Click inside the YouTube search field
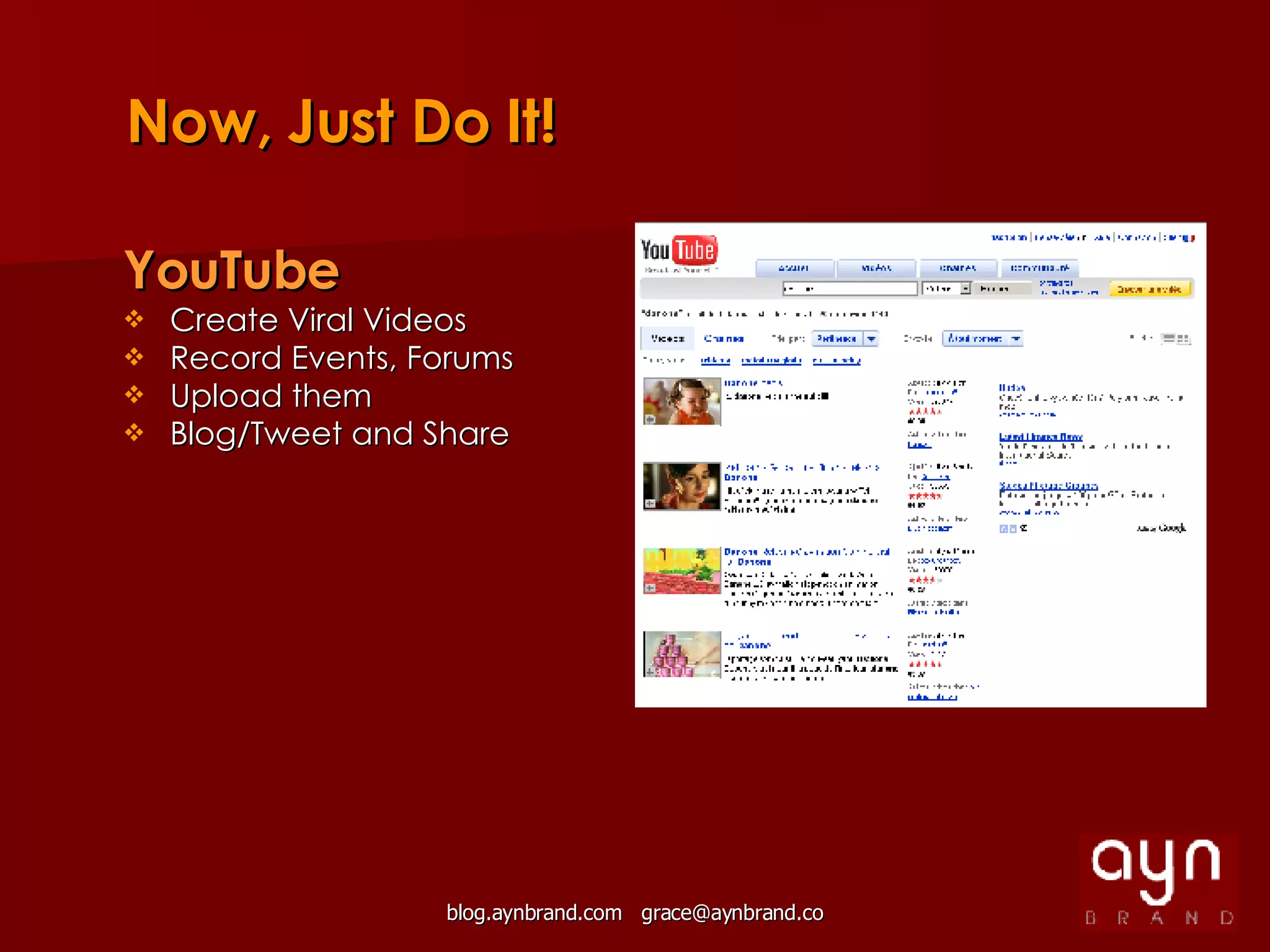1270x952 pixels. tap(850, 288)
